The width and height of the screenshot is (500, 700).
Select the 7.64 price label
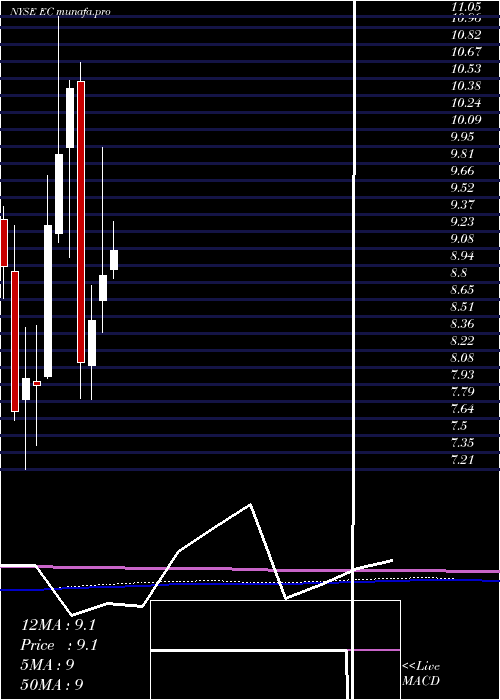462,409
